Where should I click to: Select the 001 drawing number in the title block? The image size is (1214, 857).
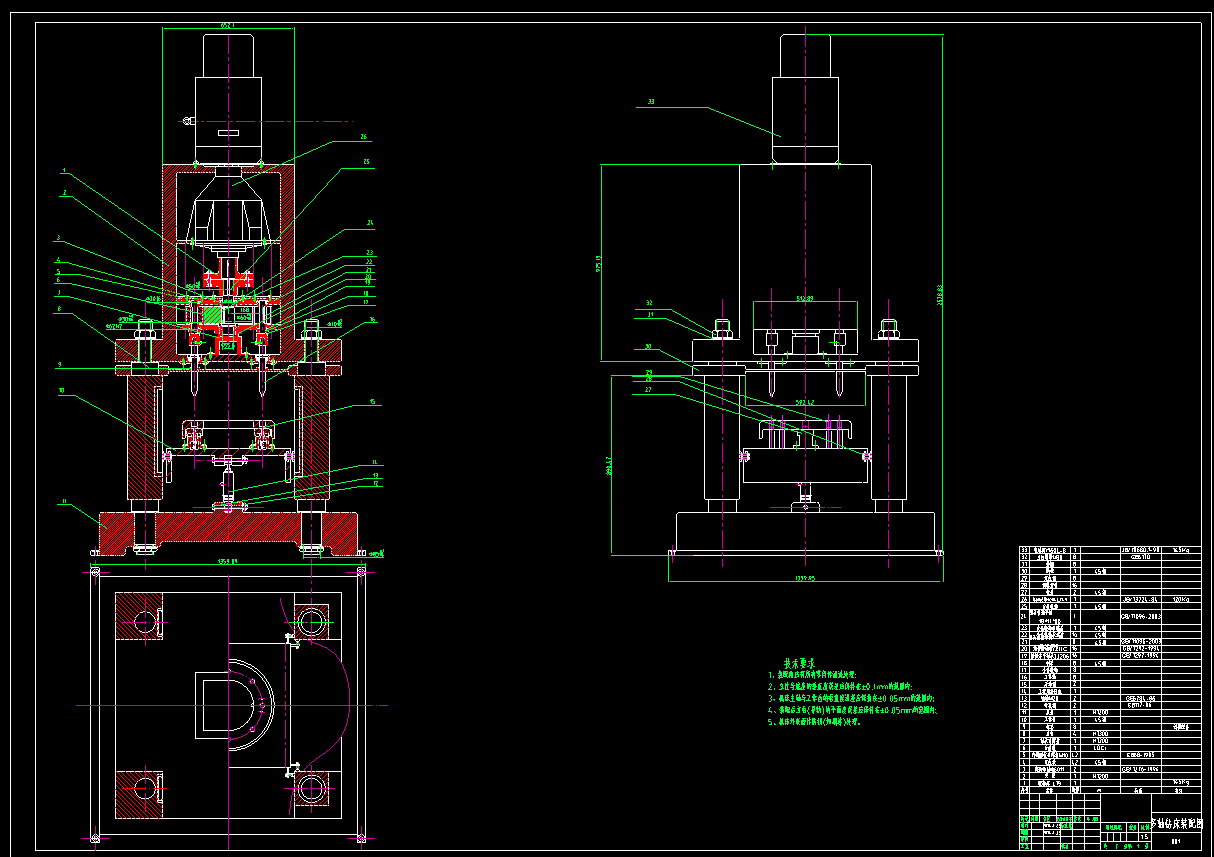point(1176,841)
